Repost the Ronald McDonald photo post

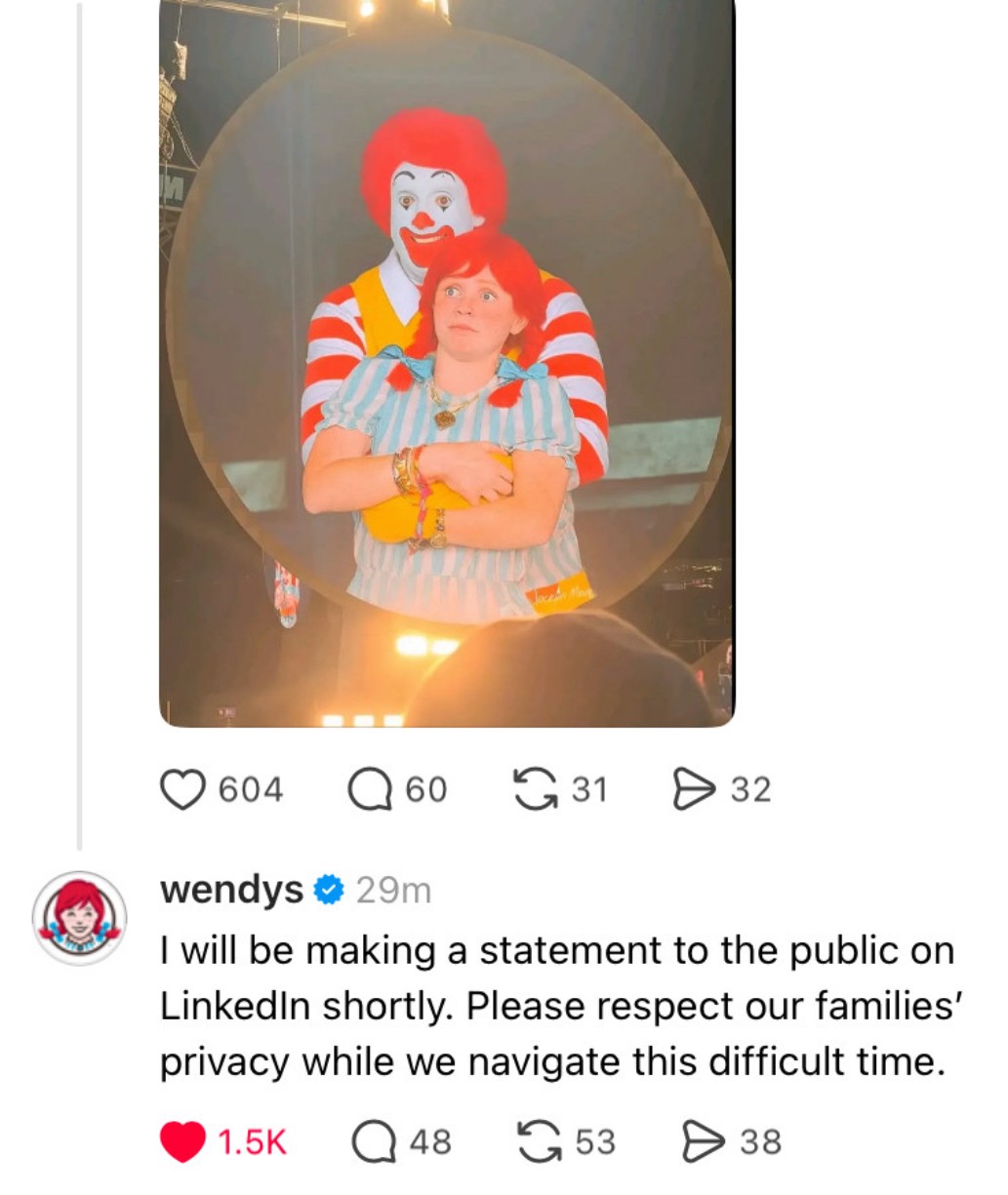(x=532, y=789)
